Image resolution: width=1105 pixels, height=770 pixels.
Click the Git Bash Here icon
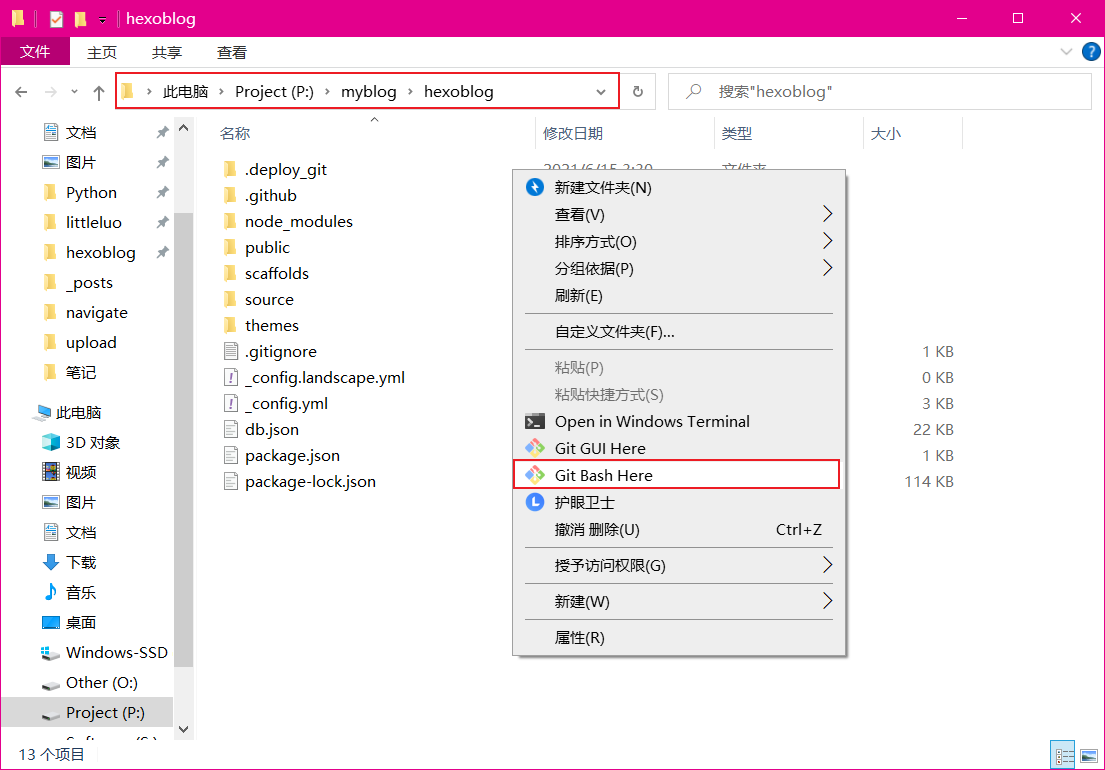click(x=535, y=475)
